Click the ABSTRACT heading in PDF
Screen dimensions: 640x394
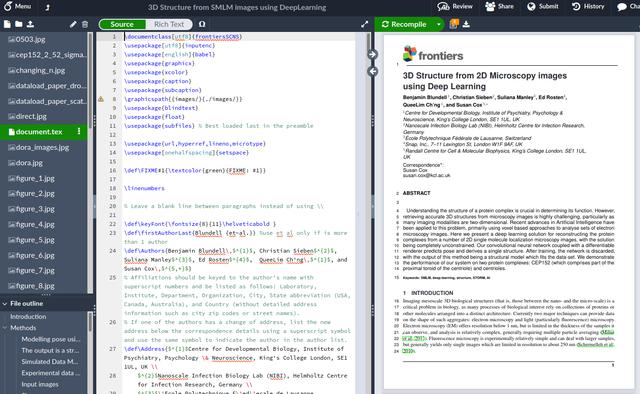(x=416, y=193)
